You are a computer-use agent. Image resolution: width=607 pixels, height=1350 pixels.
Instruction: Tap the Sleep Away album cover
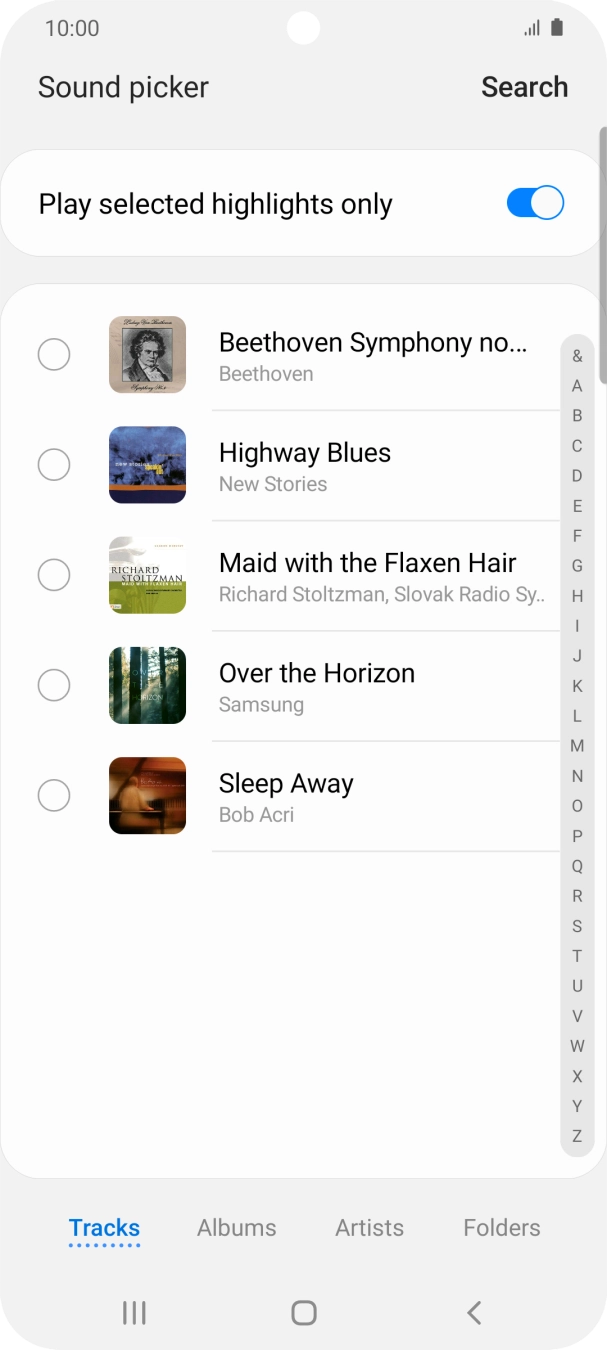click(x=147, y=795)
